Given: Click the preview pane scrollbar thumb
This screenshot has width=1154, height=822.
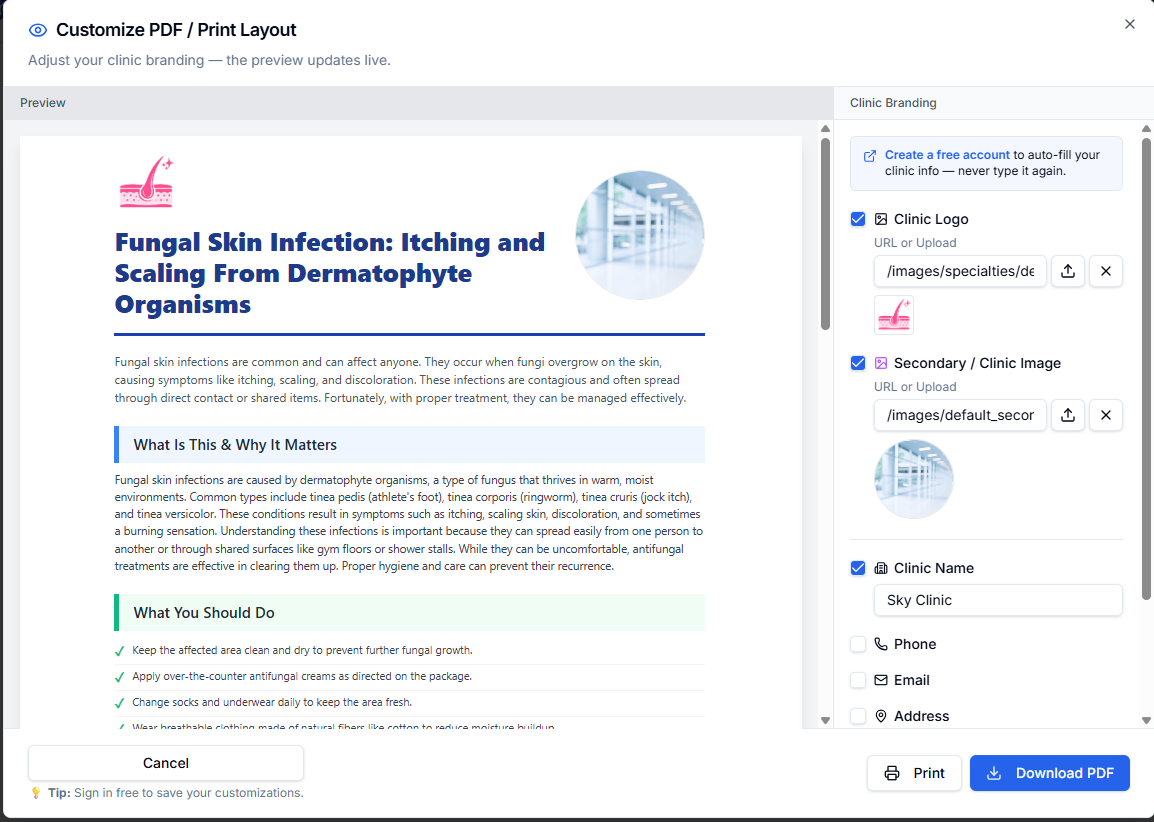Looking at the screenshot, I should pyautogui.click(x=825, y=234).
